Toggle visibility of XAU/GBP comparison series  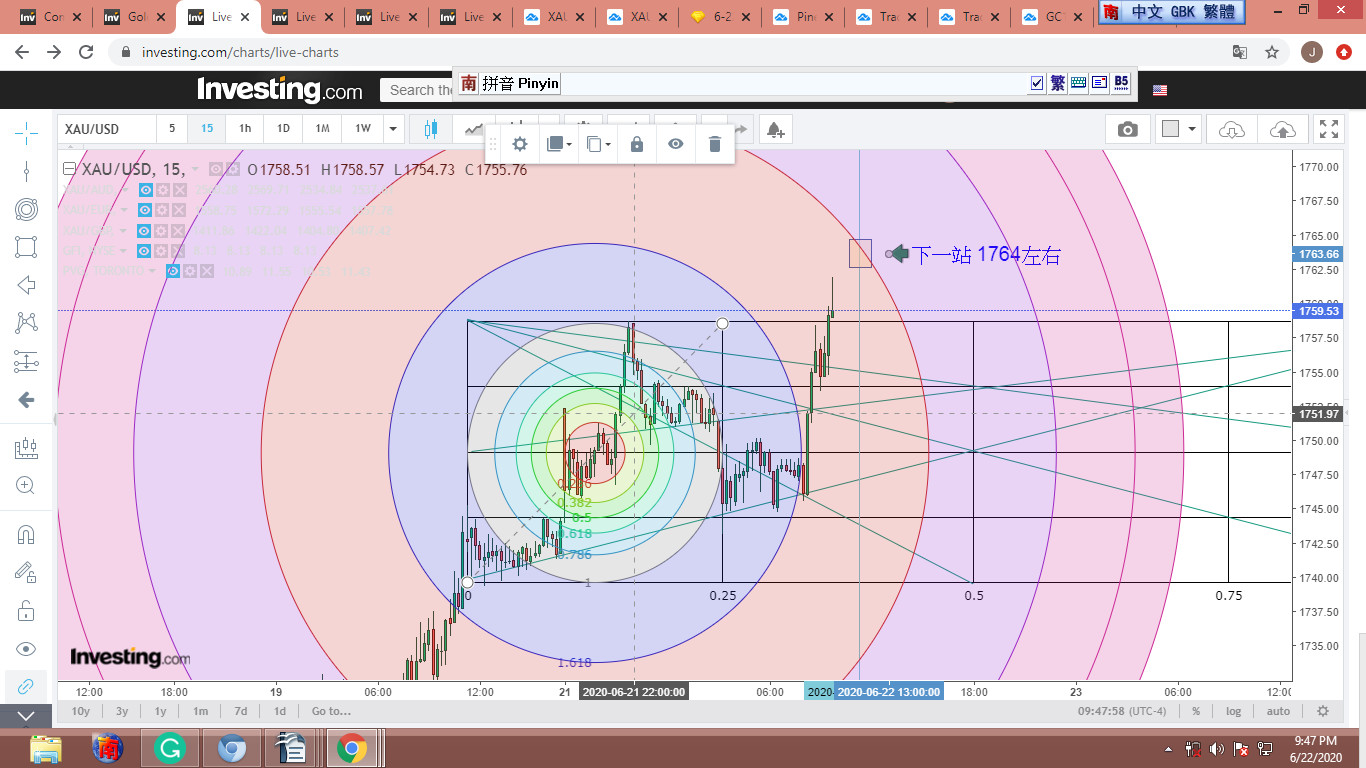pyautogui.click(x=145, y=231)
